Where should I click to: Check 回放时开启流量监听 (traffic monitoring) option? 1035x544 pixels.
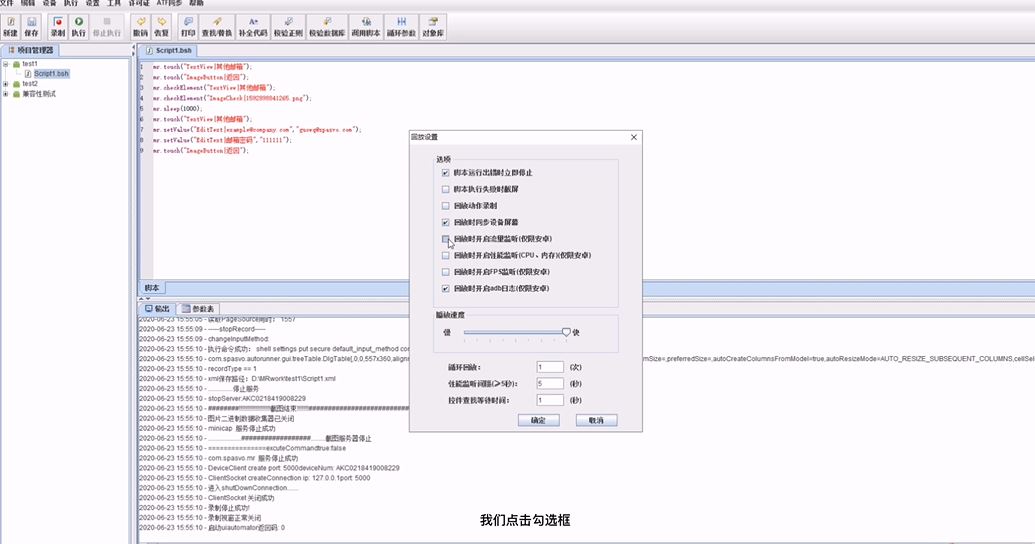click(446, 239)
